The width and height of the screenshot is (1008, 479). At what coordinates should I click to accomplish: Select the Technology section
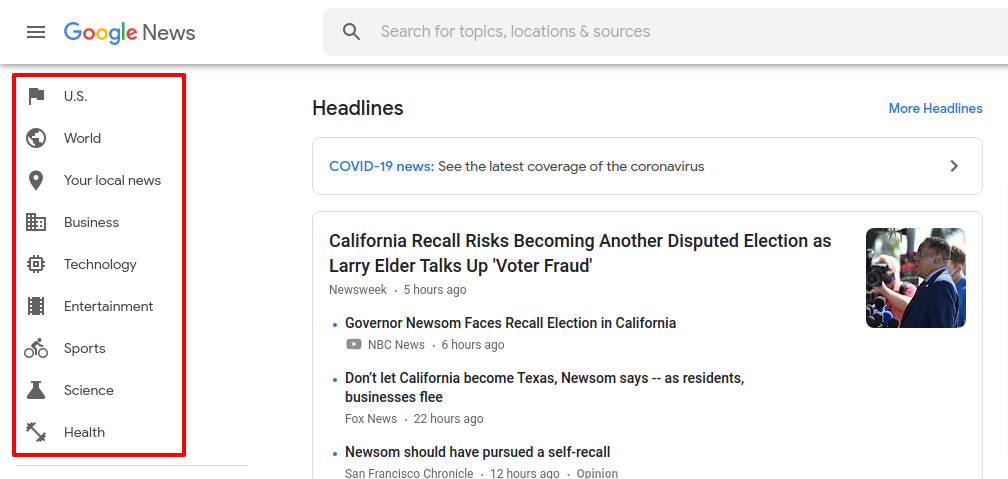pyautogui.click(x=100, y=264)
